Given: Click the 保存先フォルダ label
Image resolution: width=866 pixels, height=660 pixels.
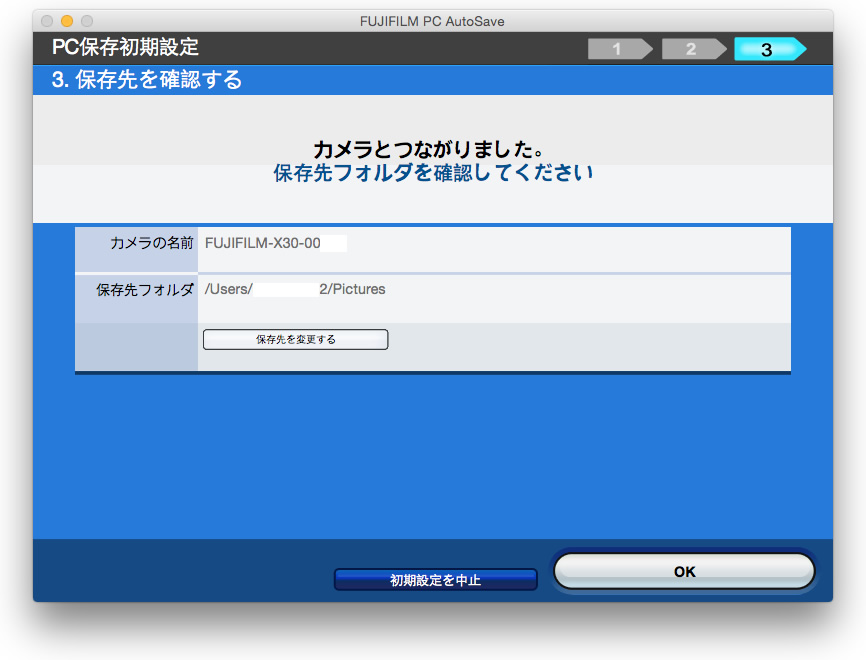Looking at the screenshot, I should [x=145, y=289].
